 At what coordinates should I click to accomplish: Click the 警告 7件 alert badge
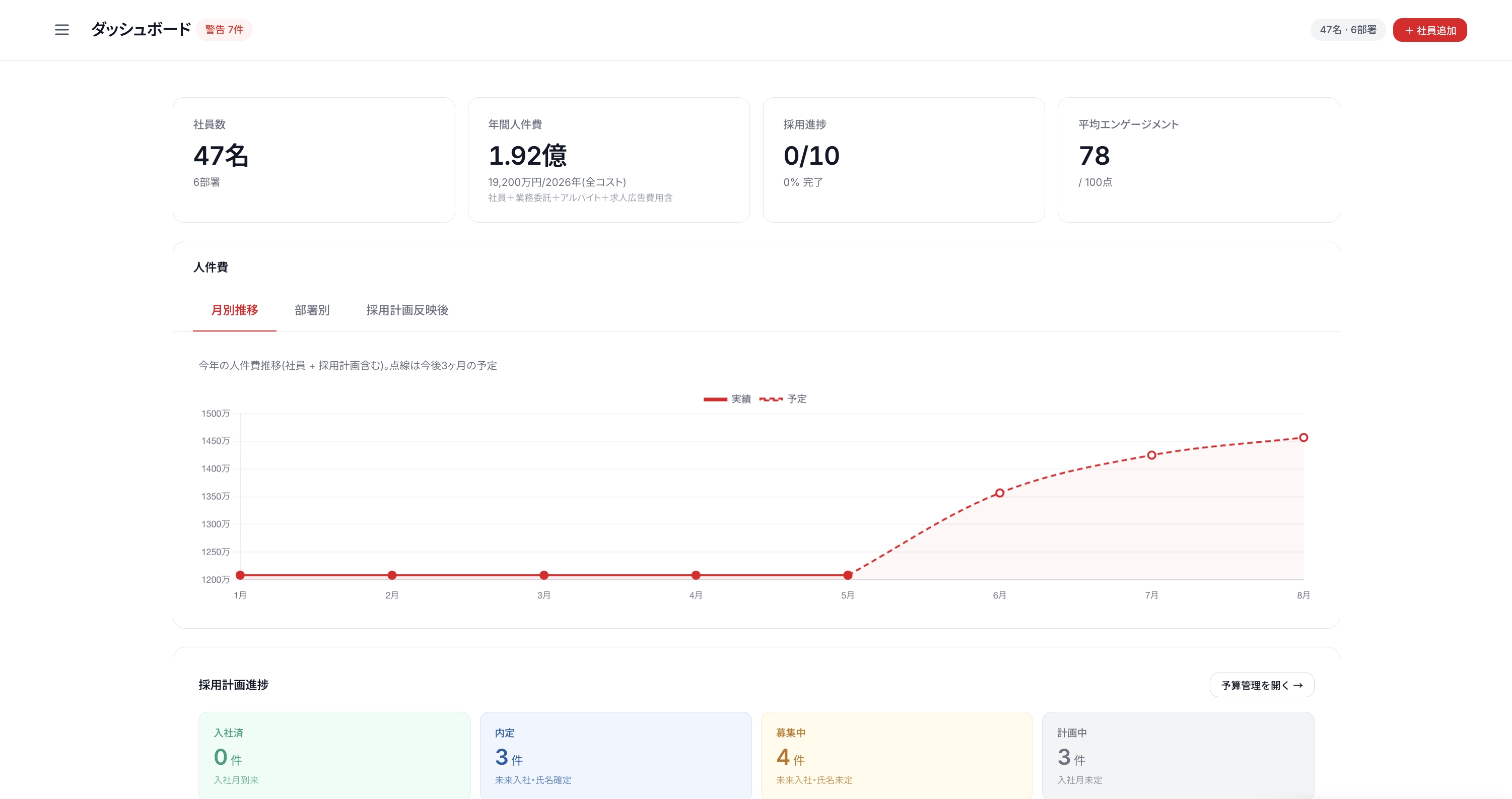pos(224,30)
